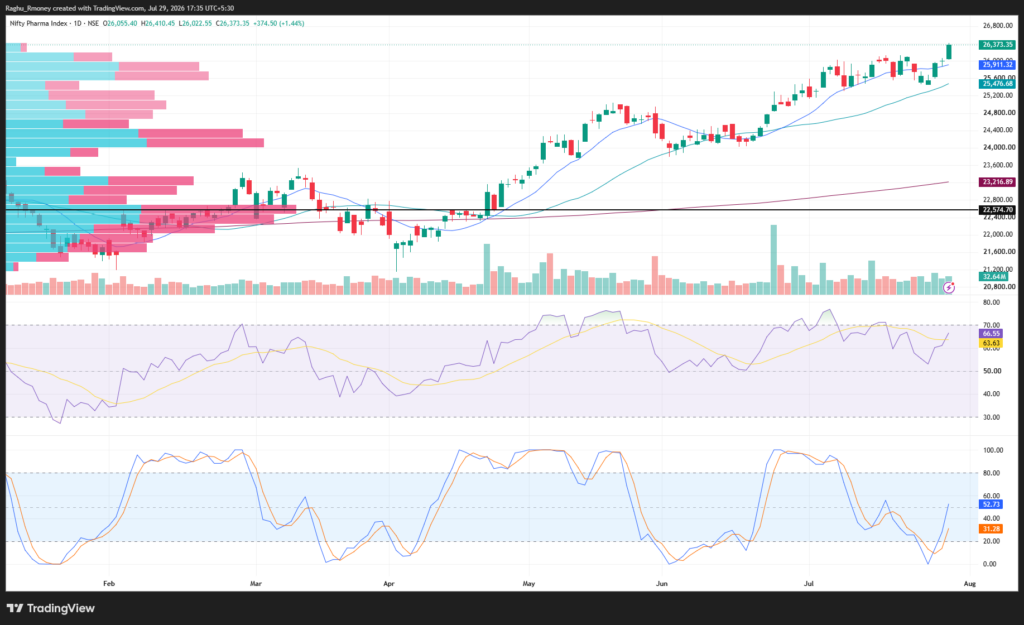Click the Jun date on time axis
The width and height of the screenshot is (1024, 625).
662,583
